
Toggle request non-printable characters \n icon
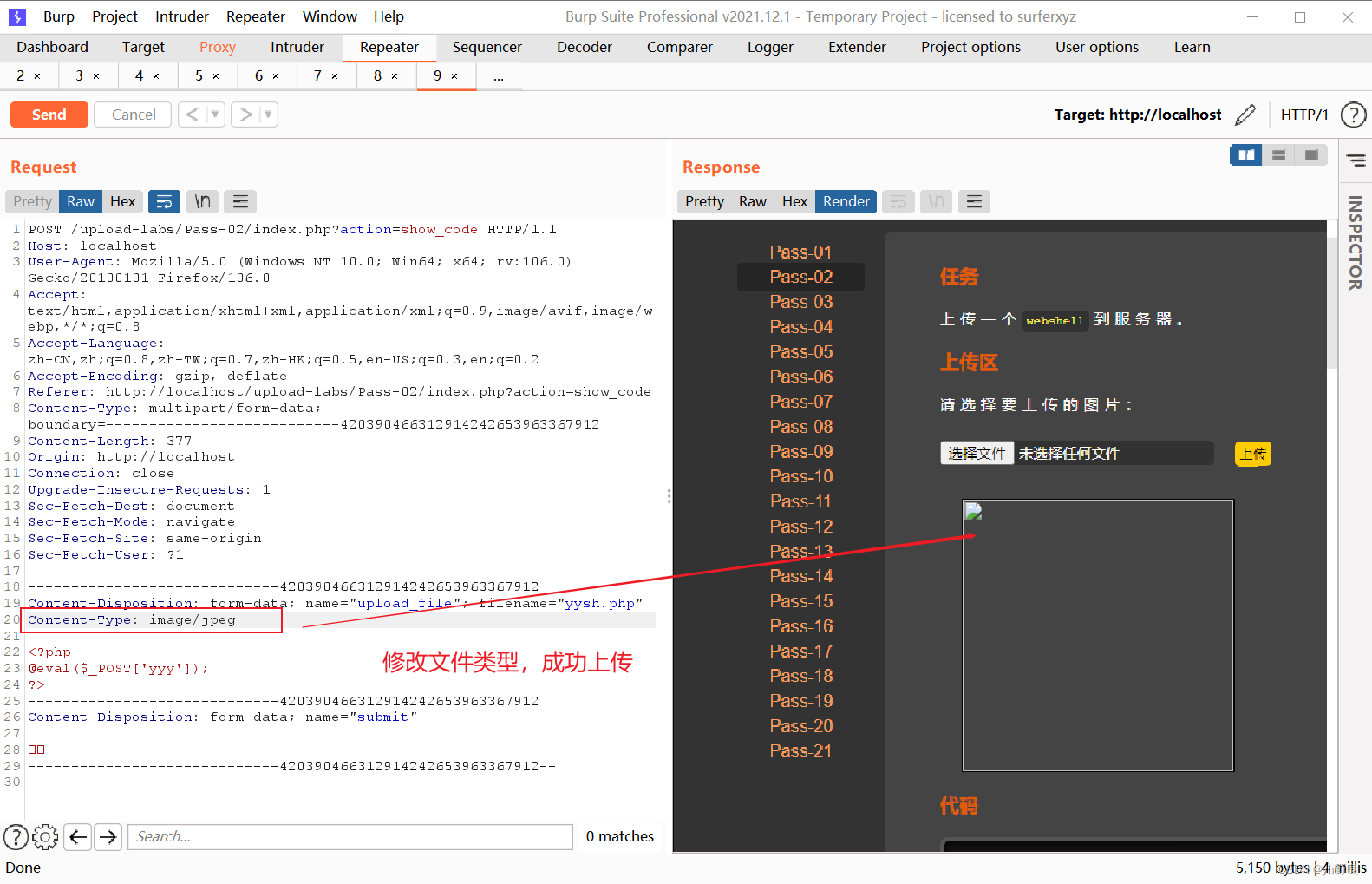[202, 201]
